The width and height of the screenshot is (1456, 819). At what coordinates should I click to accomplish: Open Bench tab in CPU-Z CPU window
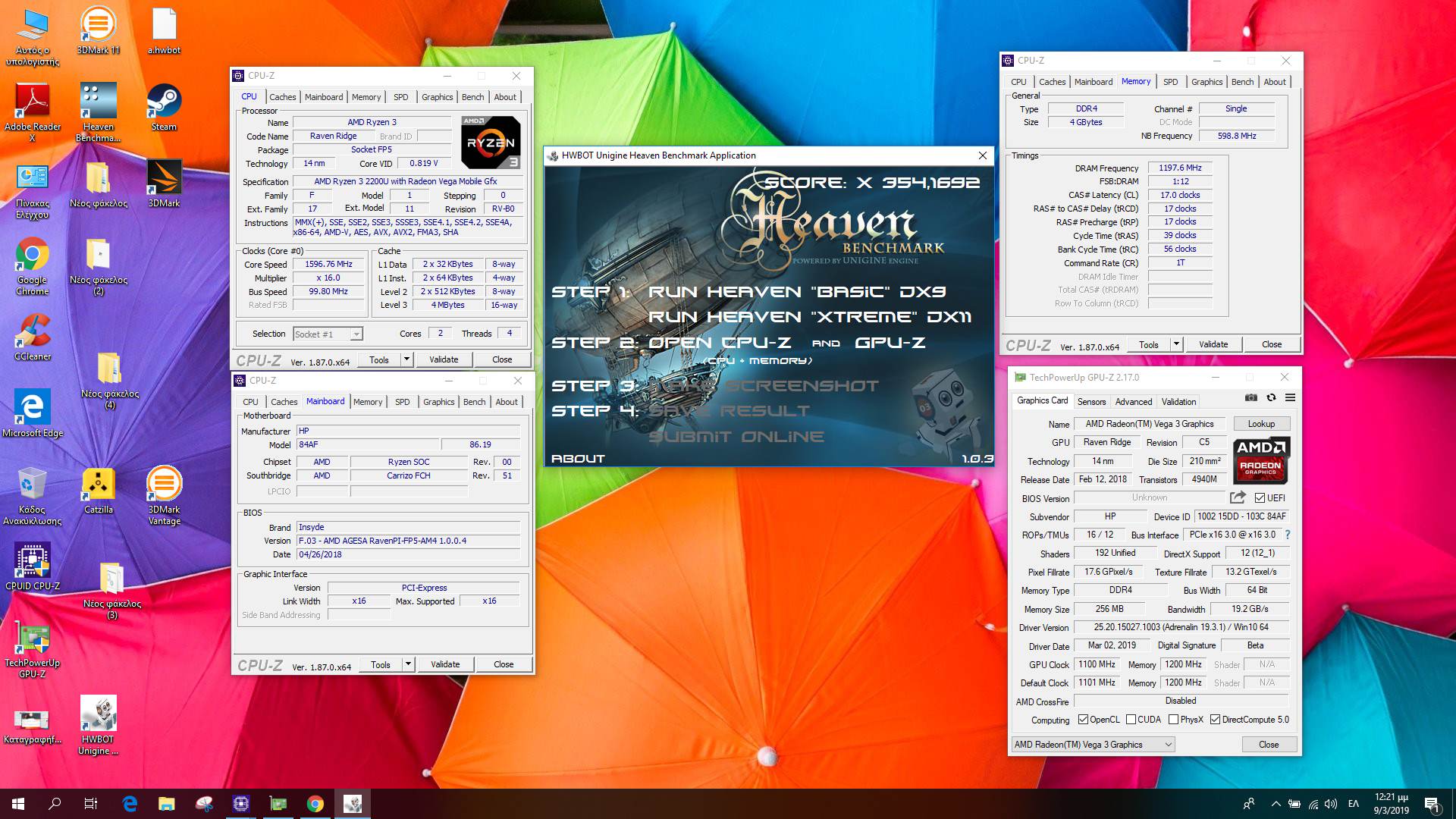pyautogui.click(x=472, y=97)
